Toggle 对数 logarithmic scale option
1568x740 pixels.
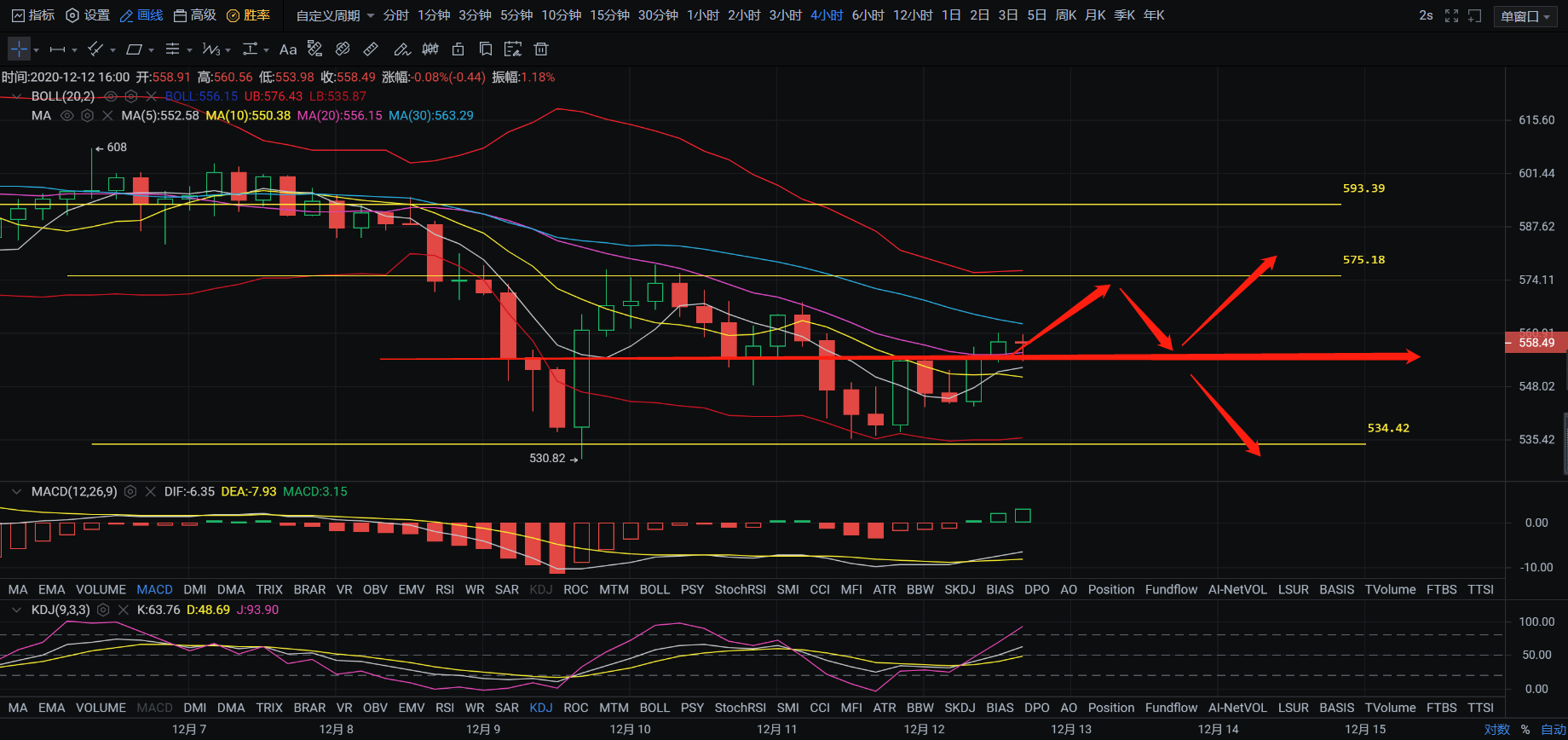(1496, 730)
